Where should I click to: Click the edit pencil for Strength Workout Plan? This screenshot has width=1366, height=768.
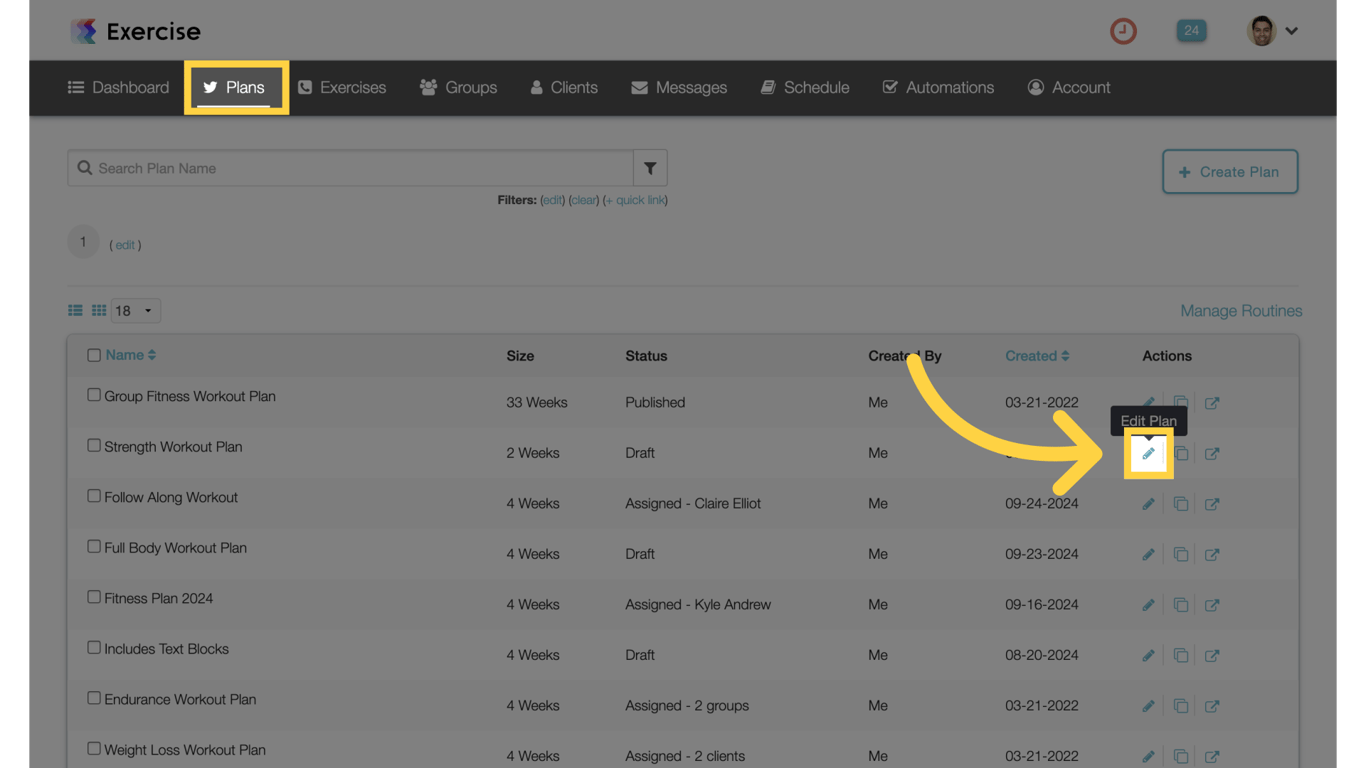point(1148,454)
